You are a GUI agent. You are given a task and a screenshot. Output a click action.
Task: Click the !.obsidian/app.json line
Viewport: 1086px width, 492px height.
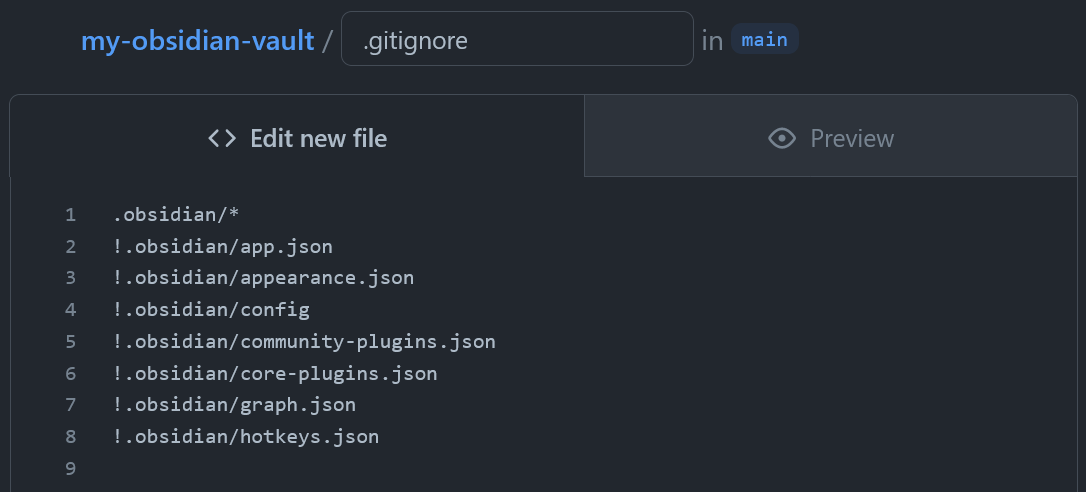point(222,247)
